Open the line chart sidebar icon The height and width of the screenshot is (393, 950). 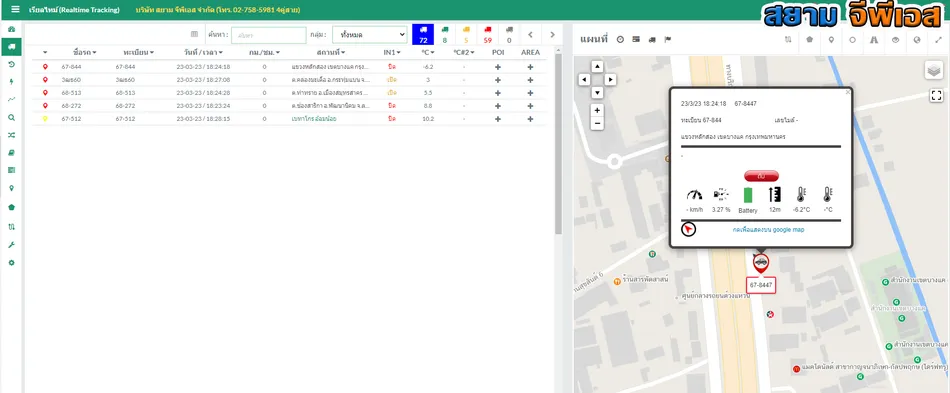coord(11,99)
